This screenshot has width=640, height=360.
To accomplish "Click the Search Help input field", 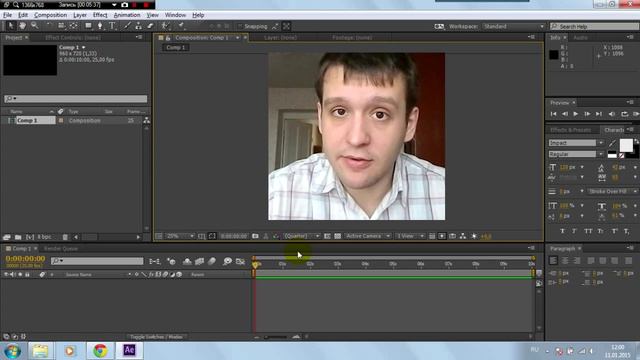I will pyautogui.click(x=594, y=26).
